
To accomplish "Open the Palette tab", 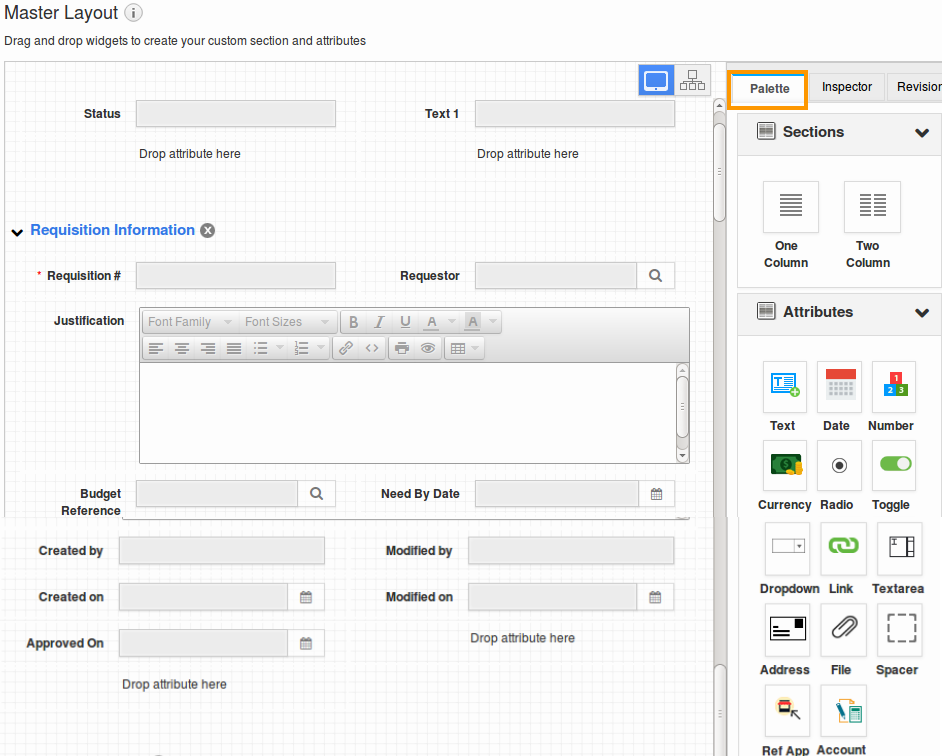I will [769, 89].
